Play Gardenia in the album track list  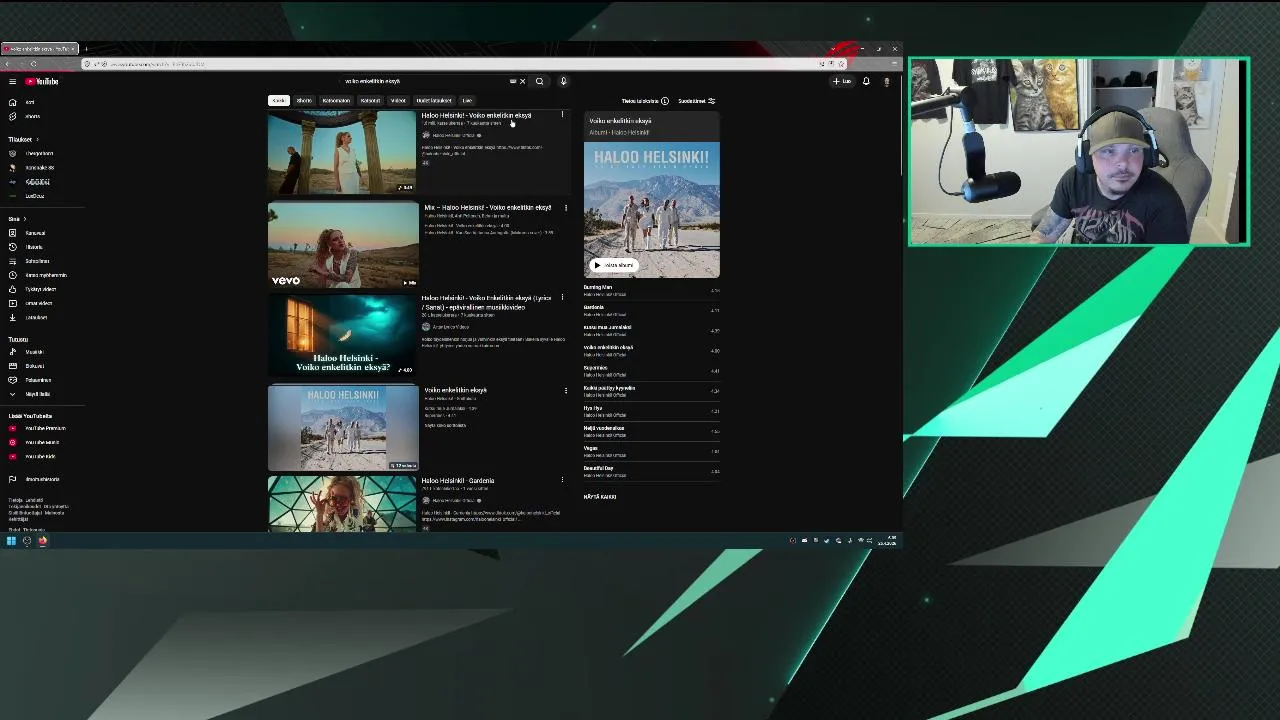click(x=651, y=310)
